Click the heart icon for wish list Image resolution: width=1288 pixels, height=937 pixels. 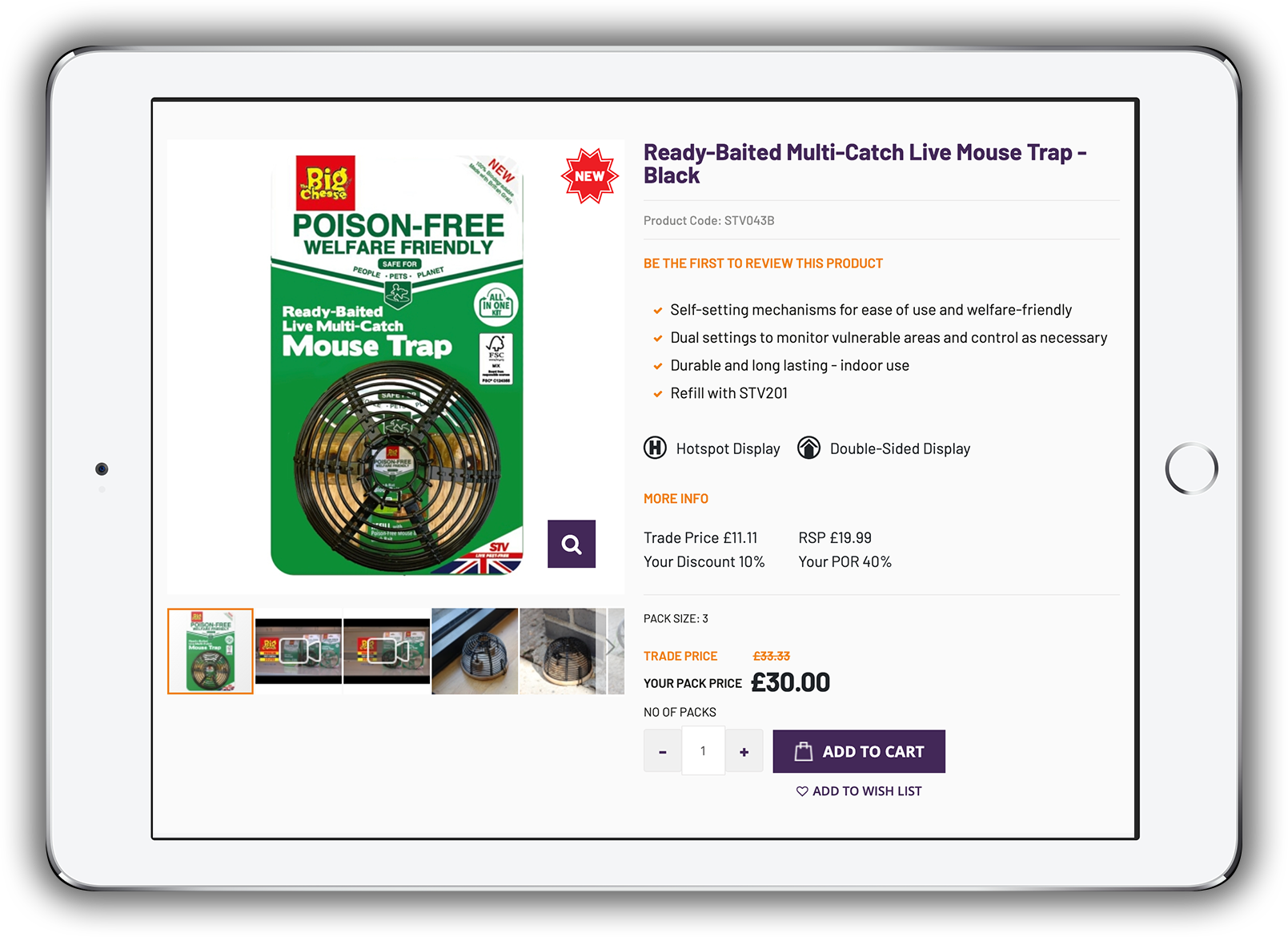(802, 791)
